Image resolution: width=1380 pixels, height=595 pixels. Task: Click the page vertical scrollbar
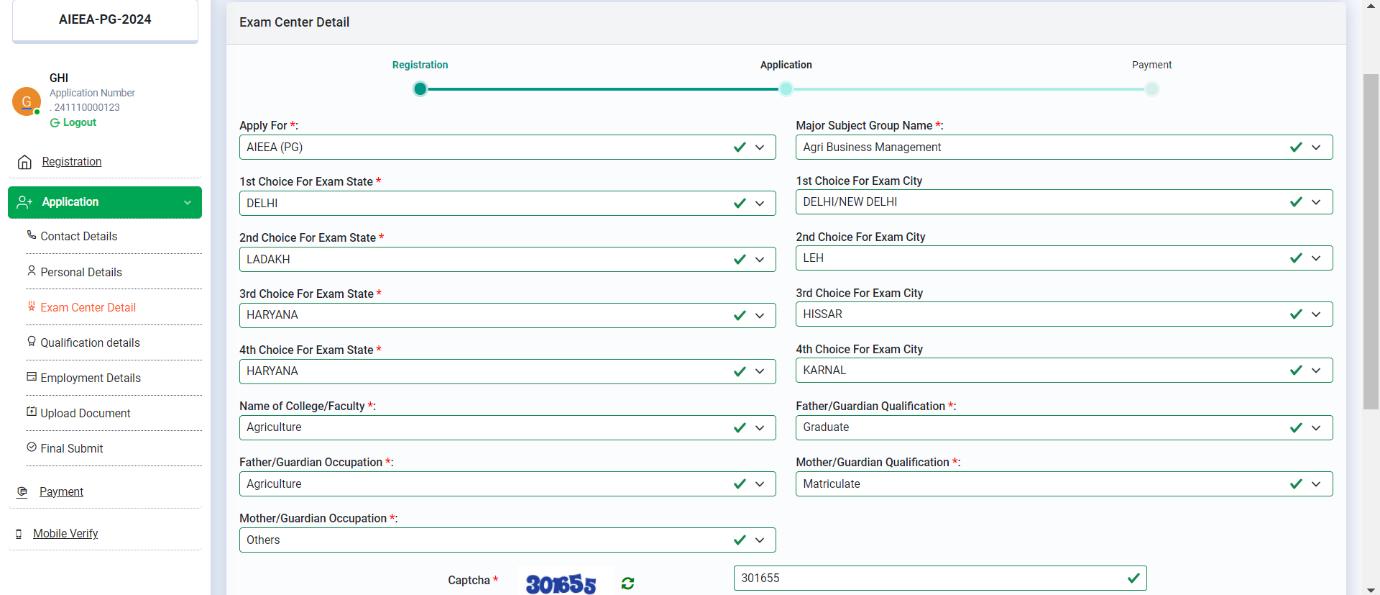(x=1371, y=240)
